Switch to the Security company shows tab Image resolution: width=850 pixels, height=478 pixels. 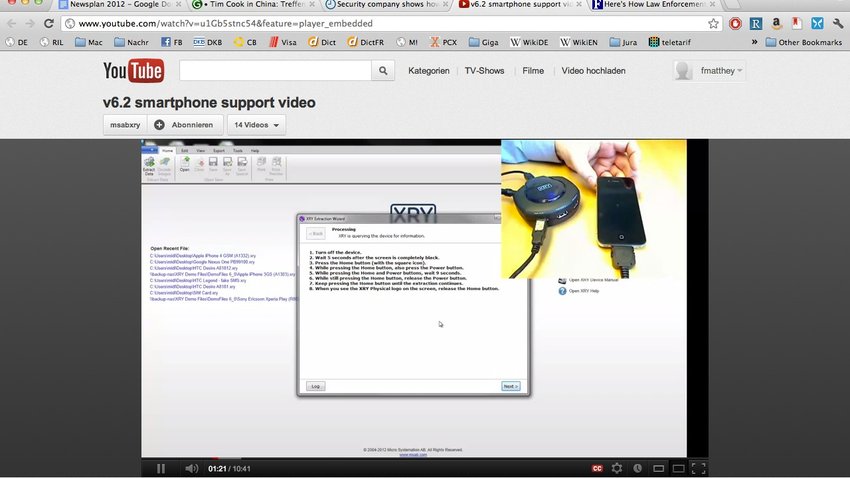pos(387,5)
